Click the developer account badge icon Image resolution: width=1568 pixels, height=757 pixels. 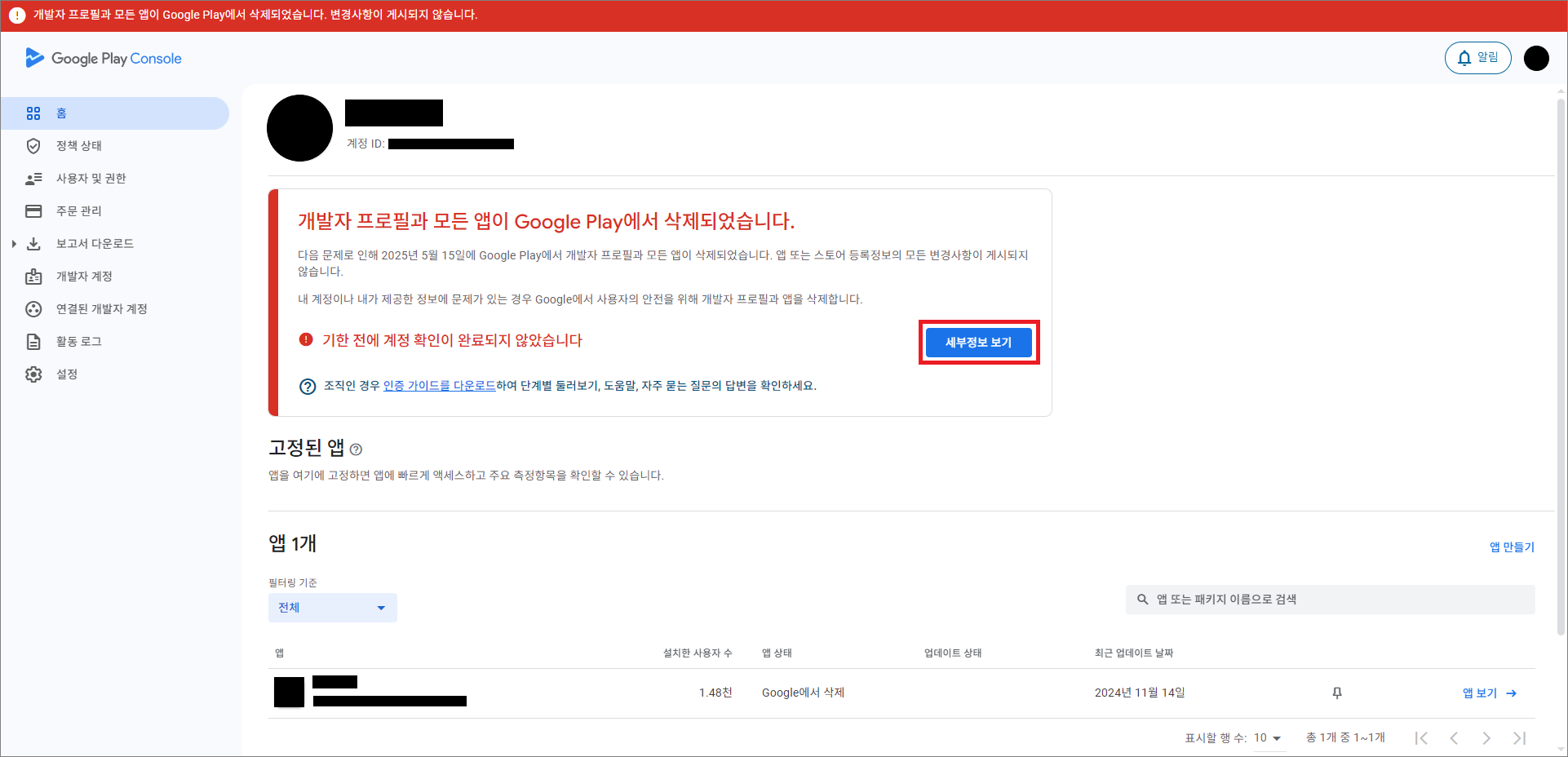[33, 277]
